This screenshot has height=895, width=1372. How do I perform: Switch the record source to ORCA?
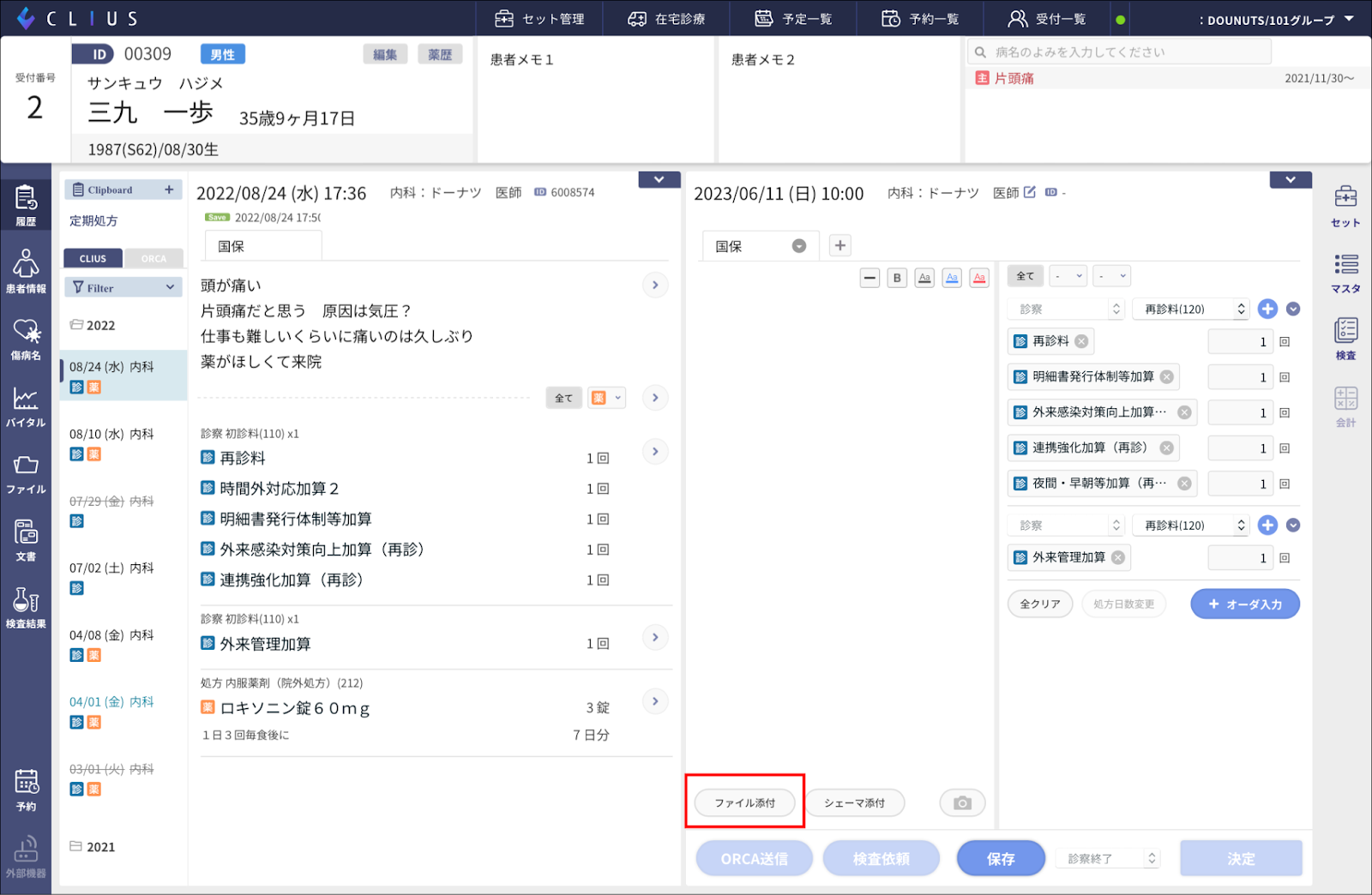click(x=153, y=257)
